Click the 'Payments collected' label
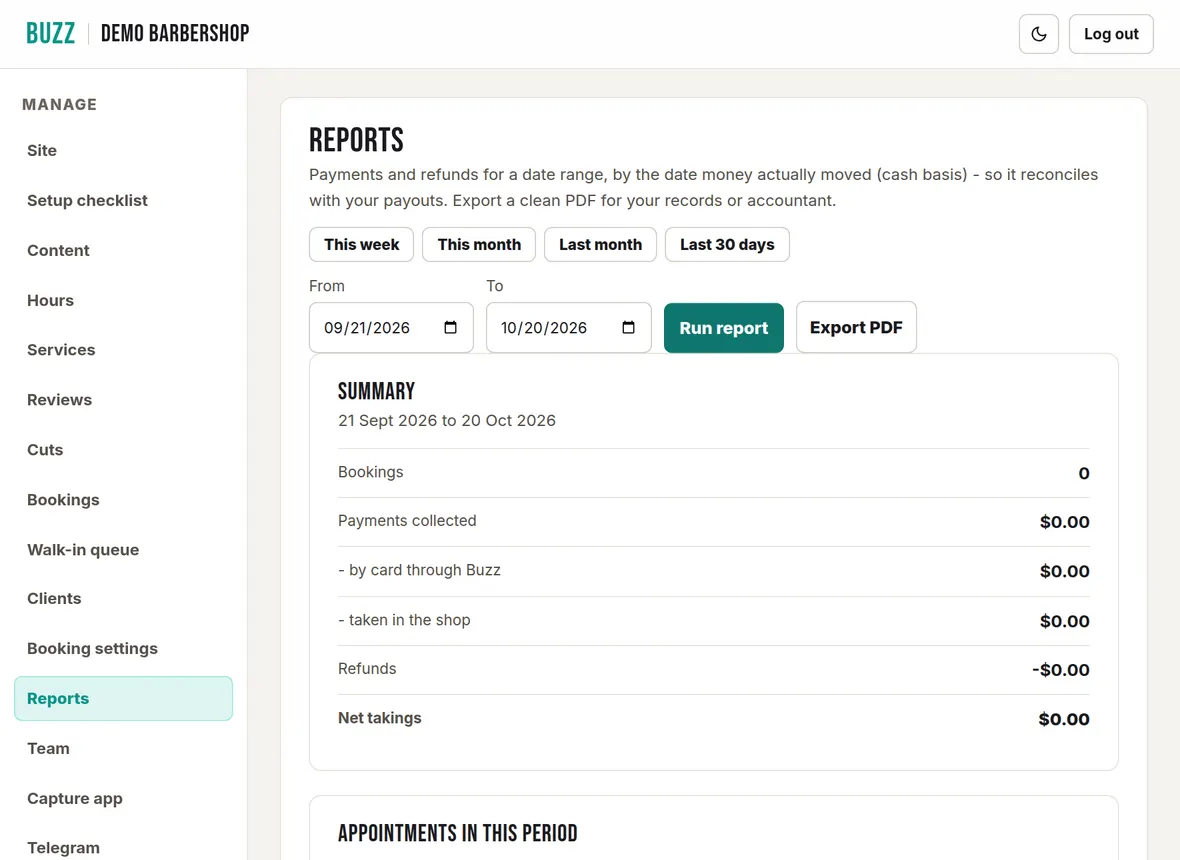Screen dimensions: 1180x860 click(407, 521)
